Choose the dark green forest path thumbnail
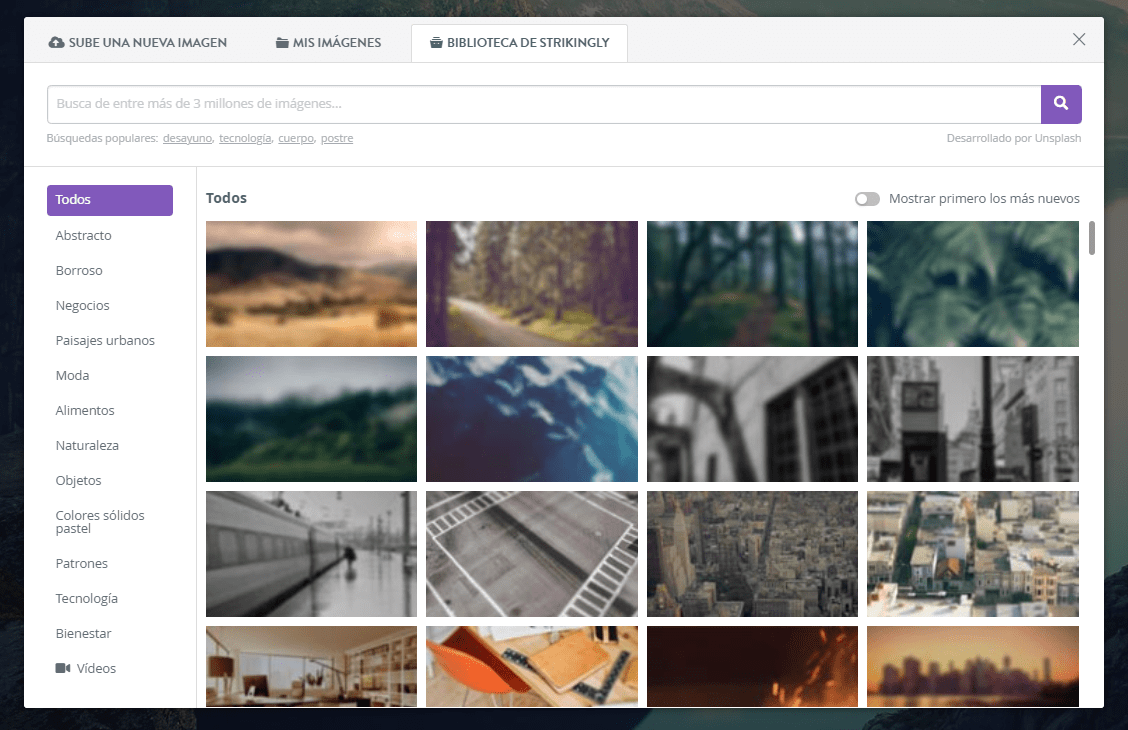This screenshot has width=1128, height=730. (x=752, y=284)
